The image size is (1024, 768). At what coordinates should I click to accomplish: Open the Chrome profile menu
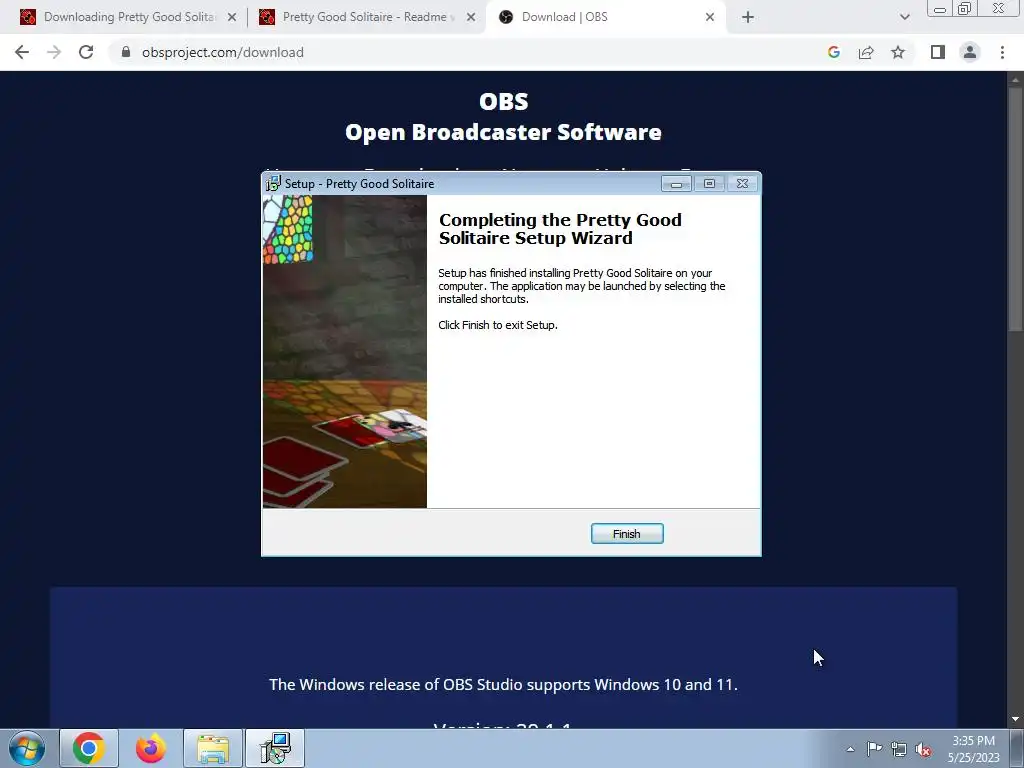point(970,52)
